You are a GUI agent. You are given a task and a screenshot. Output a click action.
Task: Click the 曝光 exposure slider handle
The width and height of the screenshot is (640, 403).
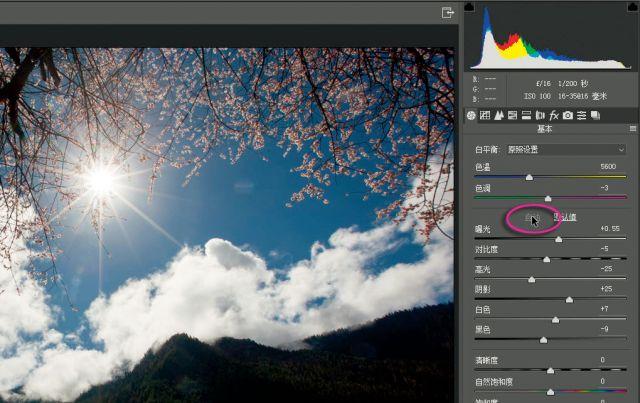[x=559, y=240]
